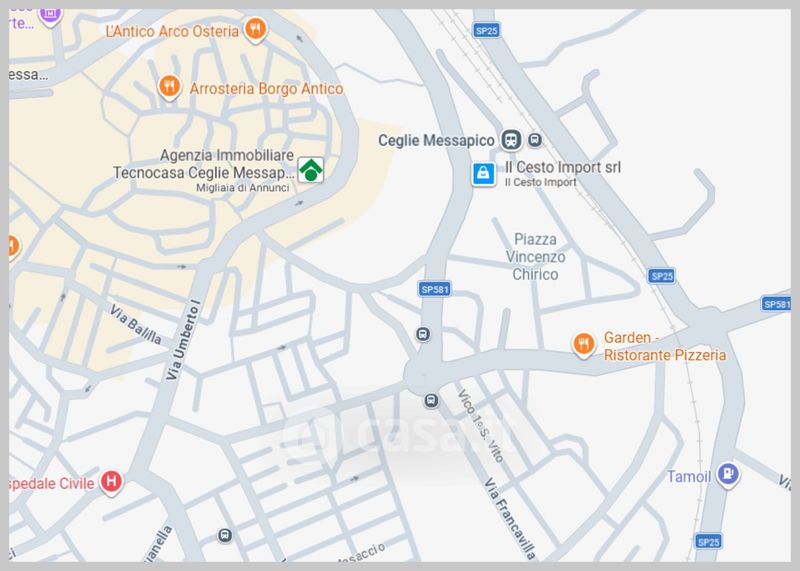Click the SP581 road badge in the map center
Viewport: 800px width, 571px height.
[434, 289]
